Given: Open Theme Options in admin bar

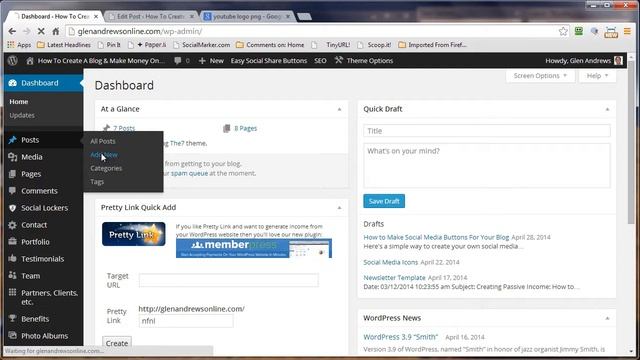Looking at the screenshot, I should [x=364, y=60].
